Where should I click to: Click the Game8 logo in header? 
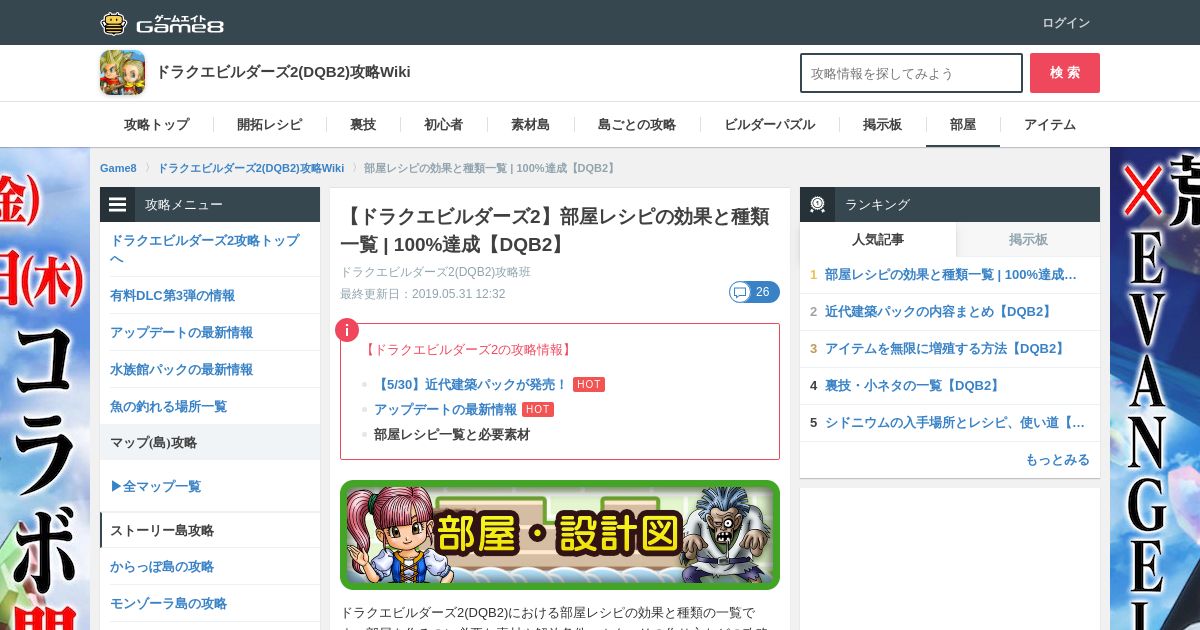click(162, 22)
